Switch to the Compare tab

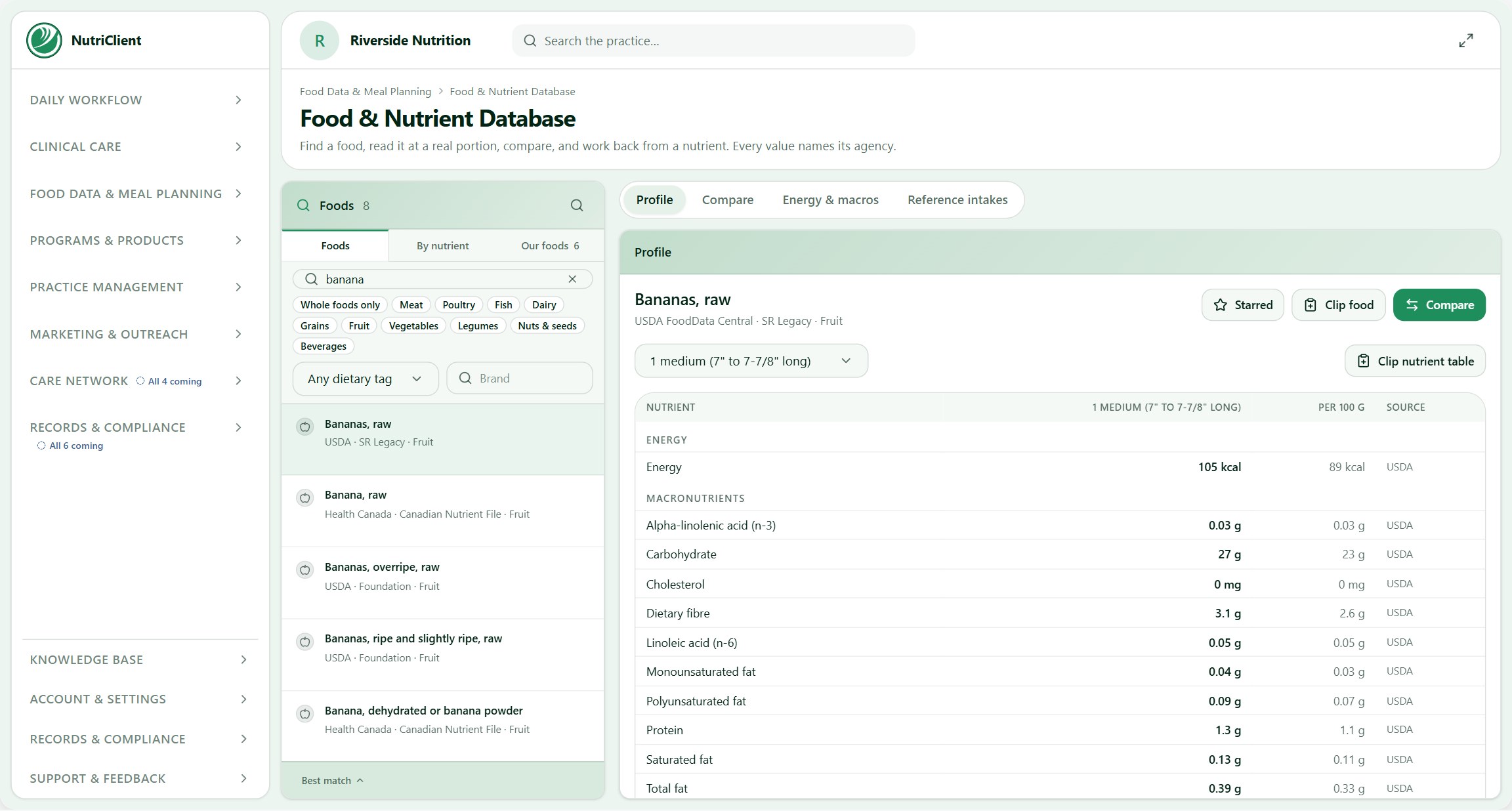[x=728, y=199]
